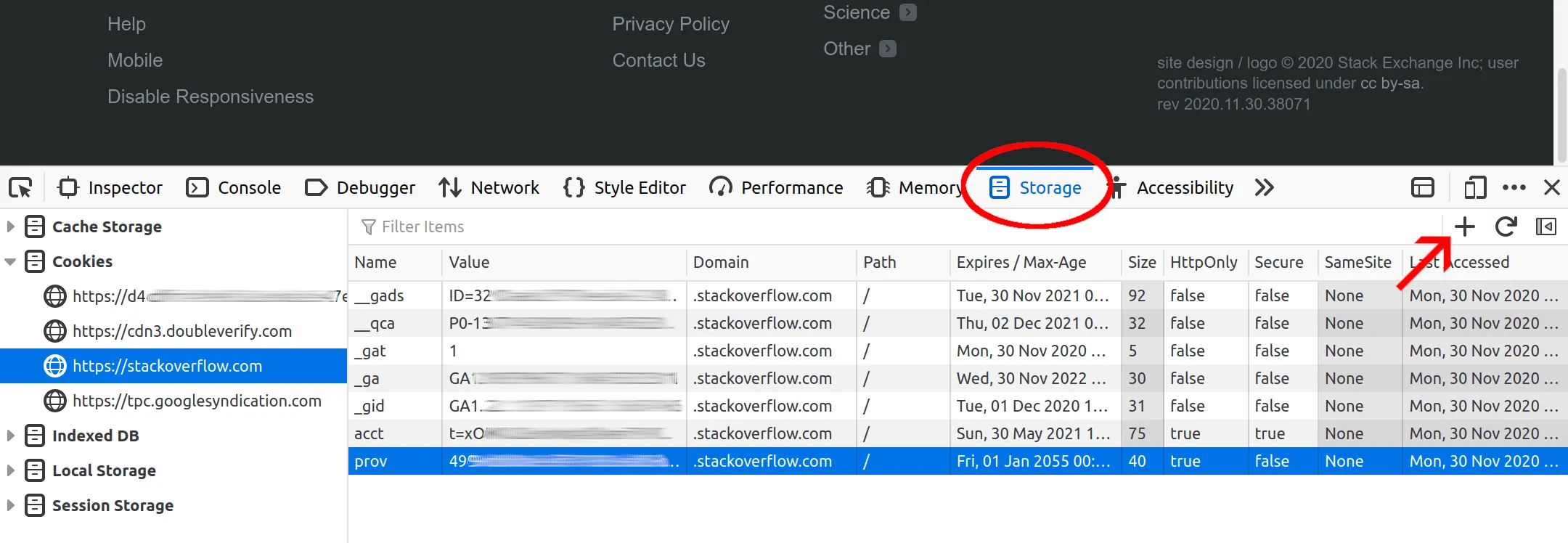Click the Privacy Policy footer link
The width and height of the screenshot is (1568, 543).
(x=670, y=24)
